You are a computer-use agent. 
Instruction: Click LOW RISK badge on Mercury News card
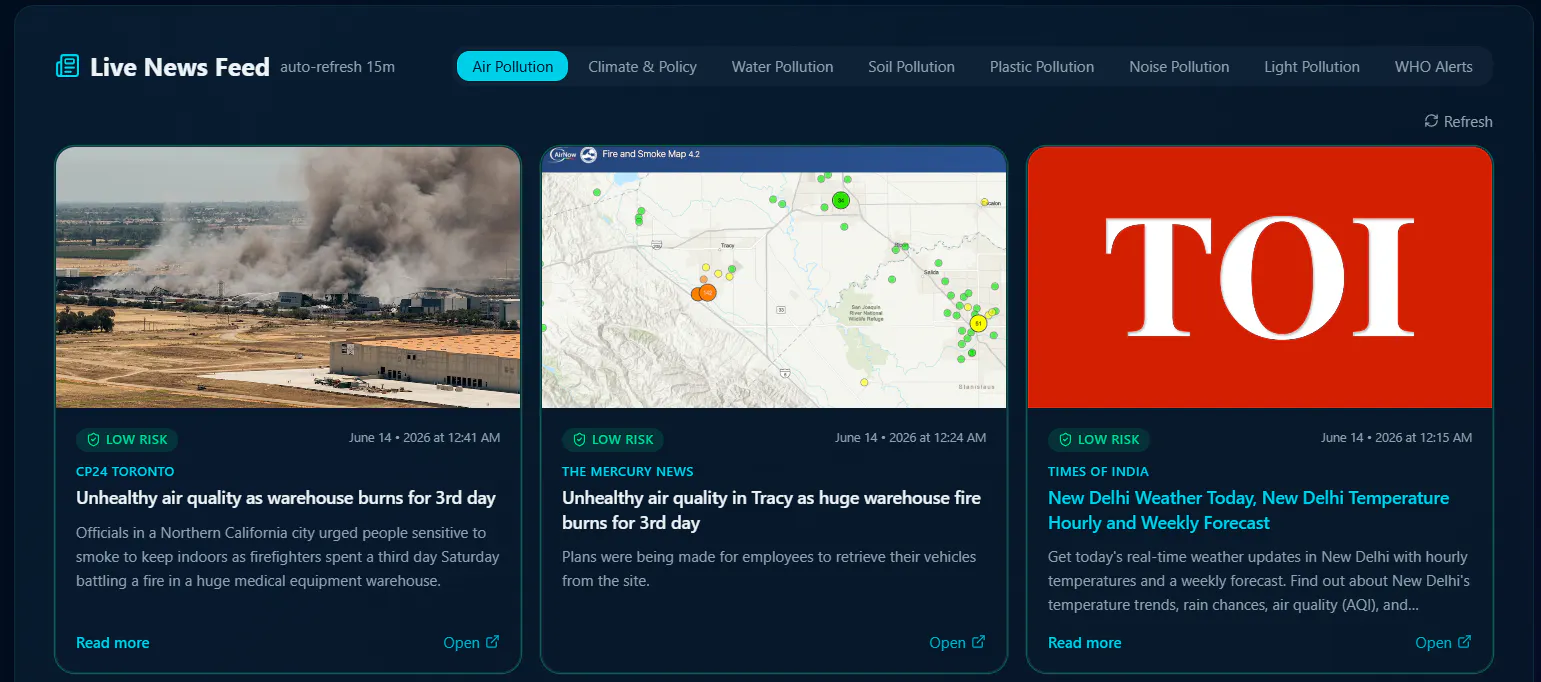pyautogui.click(x=613, y=439)
